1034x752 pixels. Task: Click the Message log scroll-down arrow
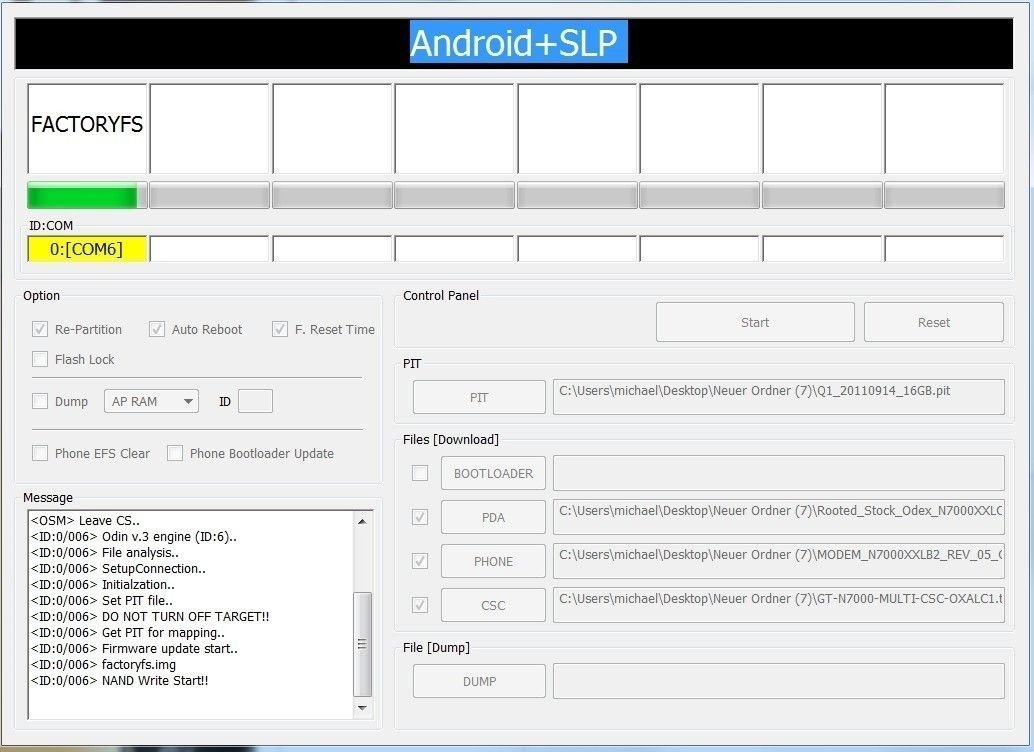tap(362, 708)
